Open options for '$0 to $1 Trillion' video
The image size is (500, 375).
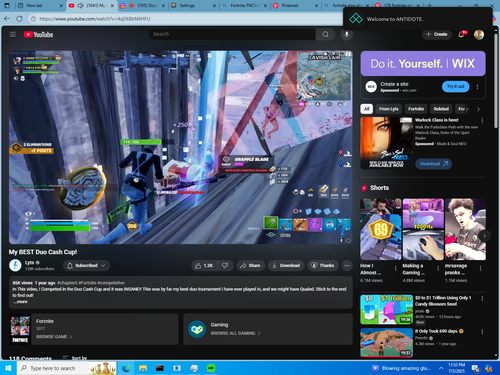pyautogui.click(x=482, y=298)
